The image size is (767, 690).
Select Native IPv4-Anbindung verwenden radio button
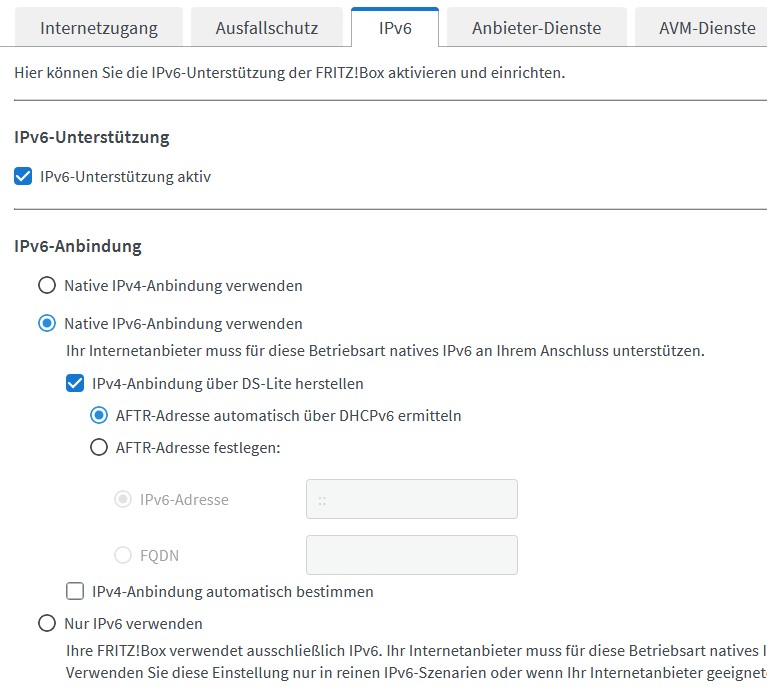tap(47, 286)
